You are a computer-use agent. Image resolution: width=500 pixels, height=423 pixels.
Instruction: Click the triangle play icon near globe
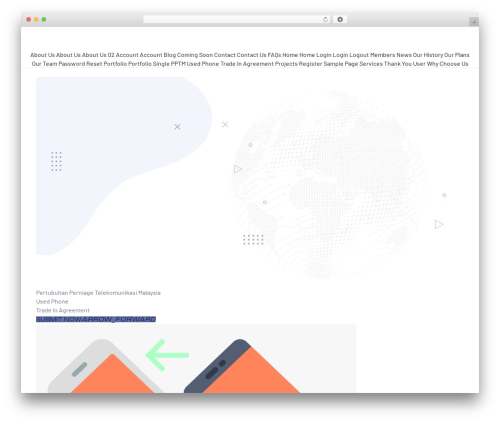click(238, 169)
